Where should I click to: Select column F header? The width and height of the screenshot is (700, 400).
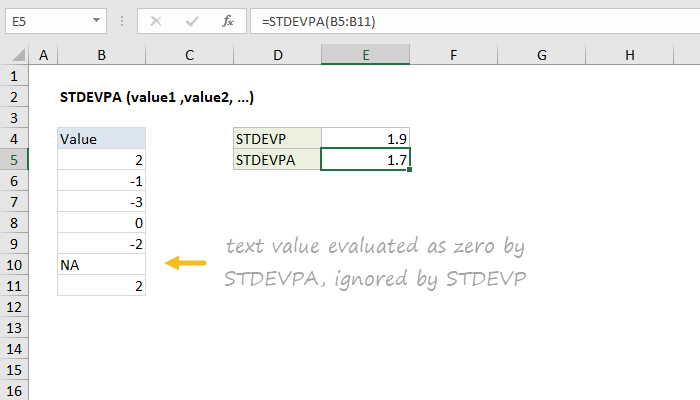453,55
